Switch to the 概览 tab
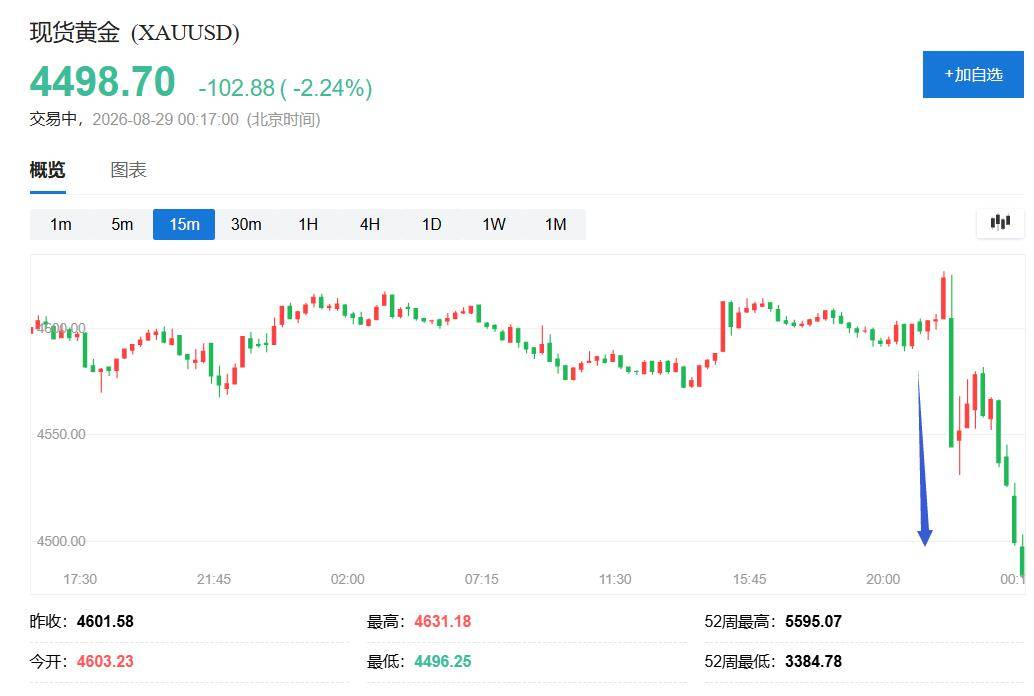The image size is (1034, 696). pyautogui.click(x=47, y=170)
